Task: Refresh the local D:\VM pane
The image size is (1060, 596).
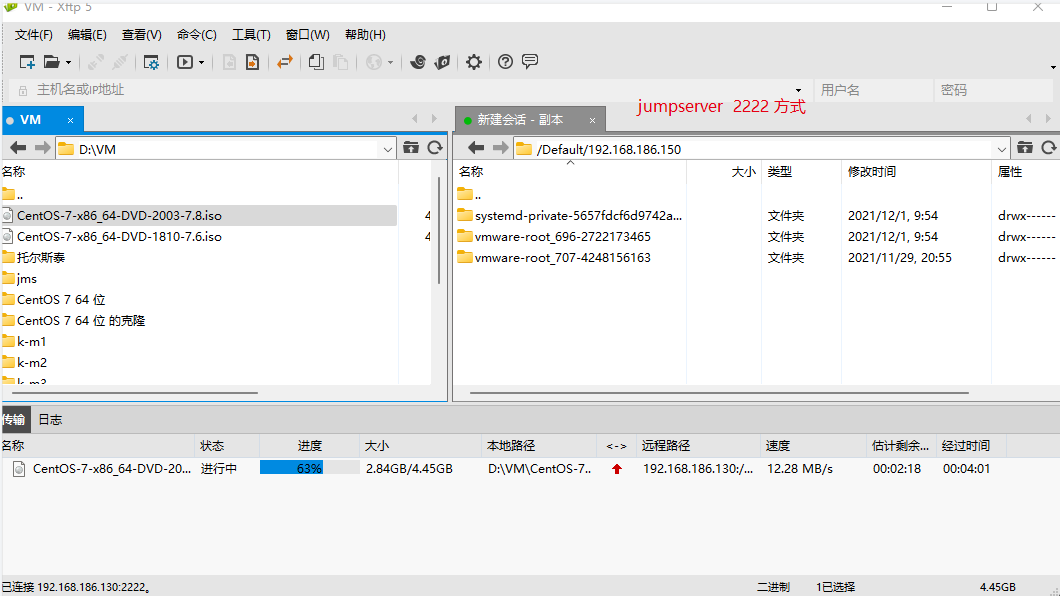Action: [435, 147]
